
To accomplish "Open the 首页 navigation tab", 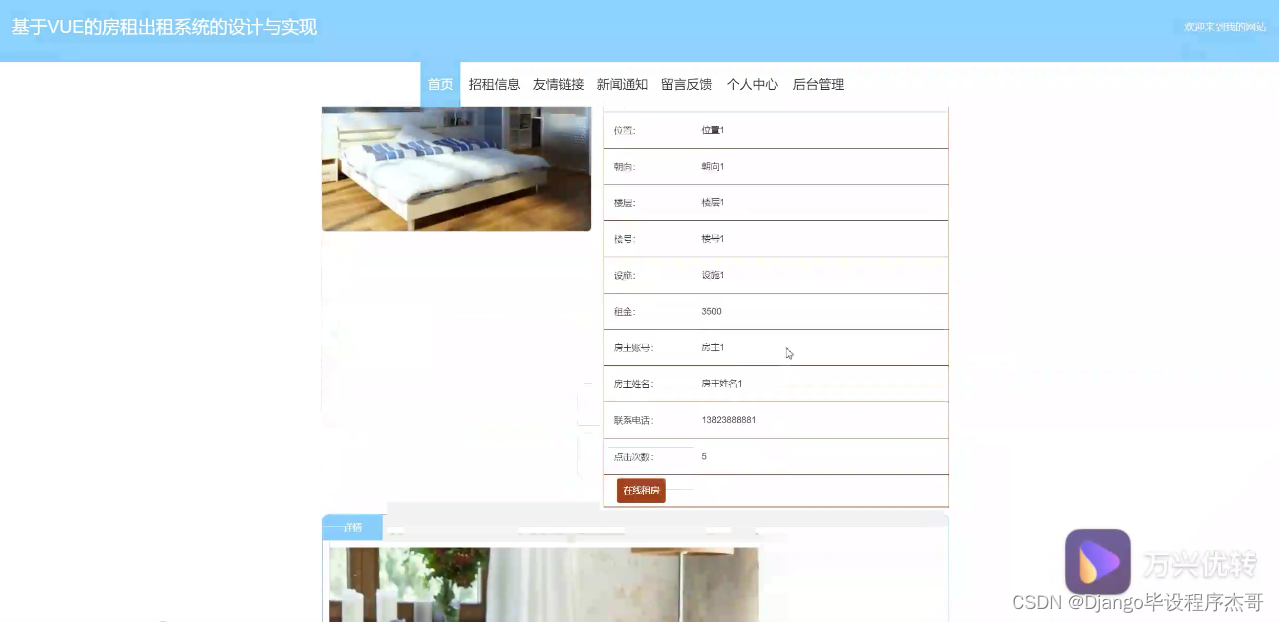I will 440,84.
